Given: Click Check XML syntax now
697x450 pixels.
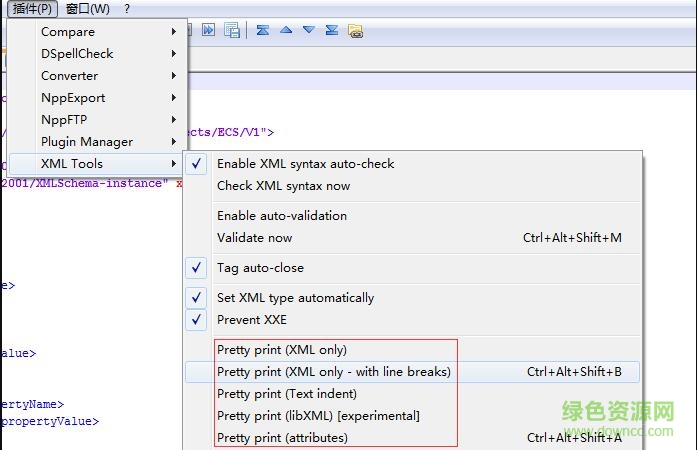Looking at the screenshot, I should [283, 186].
